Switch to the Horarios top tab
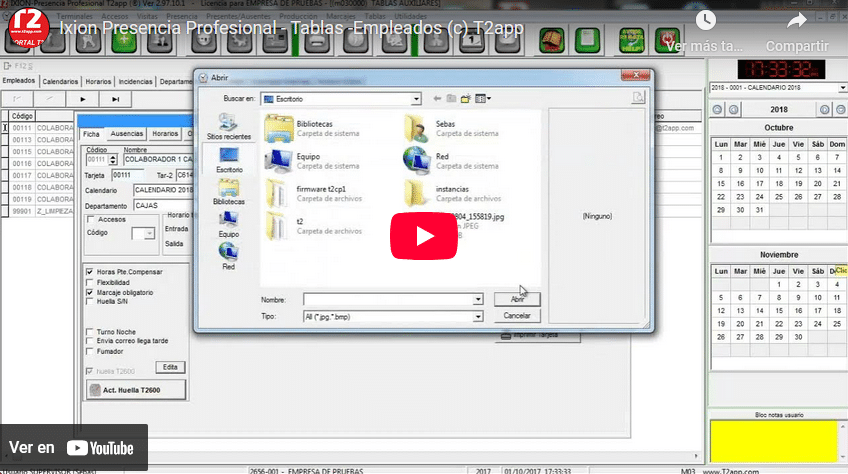Image resolution: width=848 pixels, height=474 pixels. (x=98, y=81)
